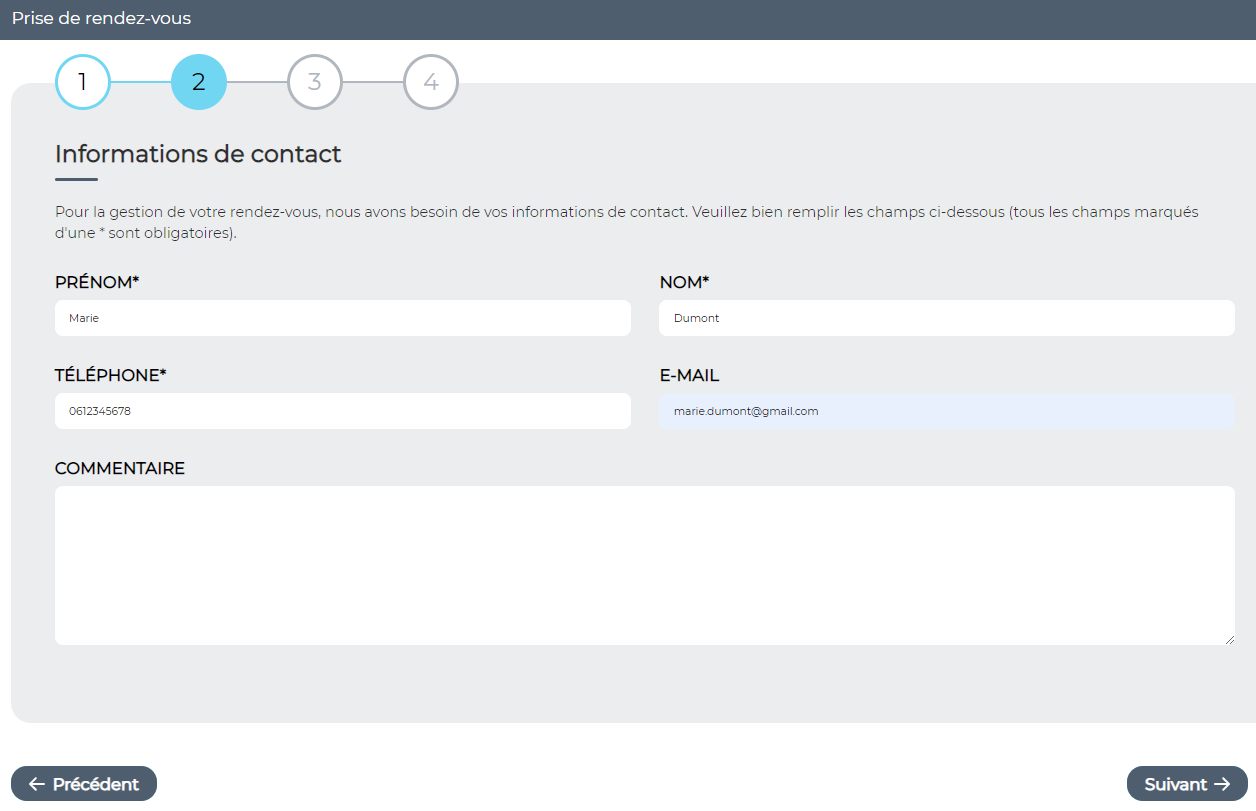Click the TÉLÉPHONE* field label
The image size is (1256, 811).
[x=110, y=376]
